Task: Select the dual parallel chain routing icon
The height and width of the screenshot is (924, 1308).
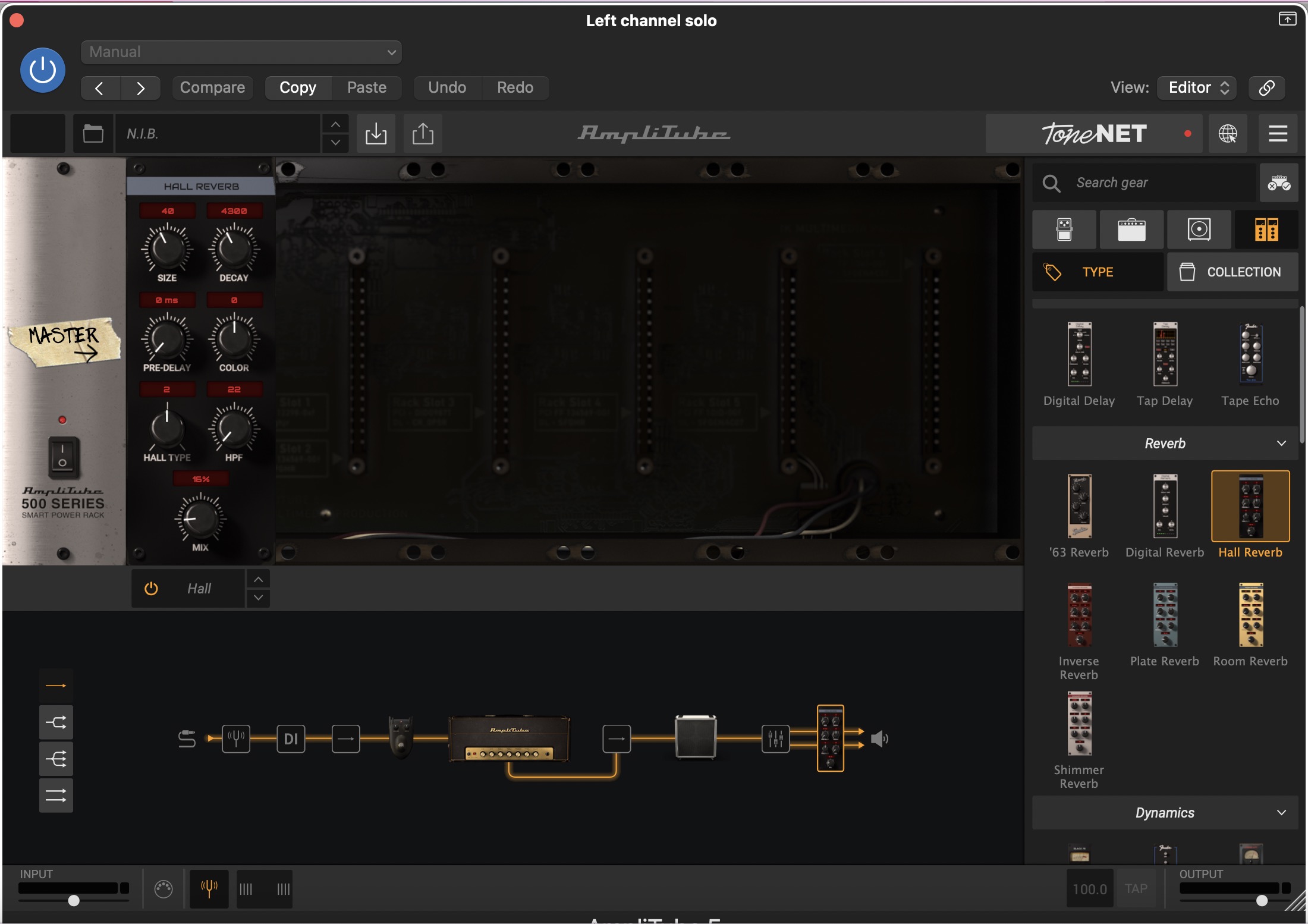Action: click(56, 796)
